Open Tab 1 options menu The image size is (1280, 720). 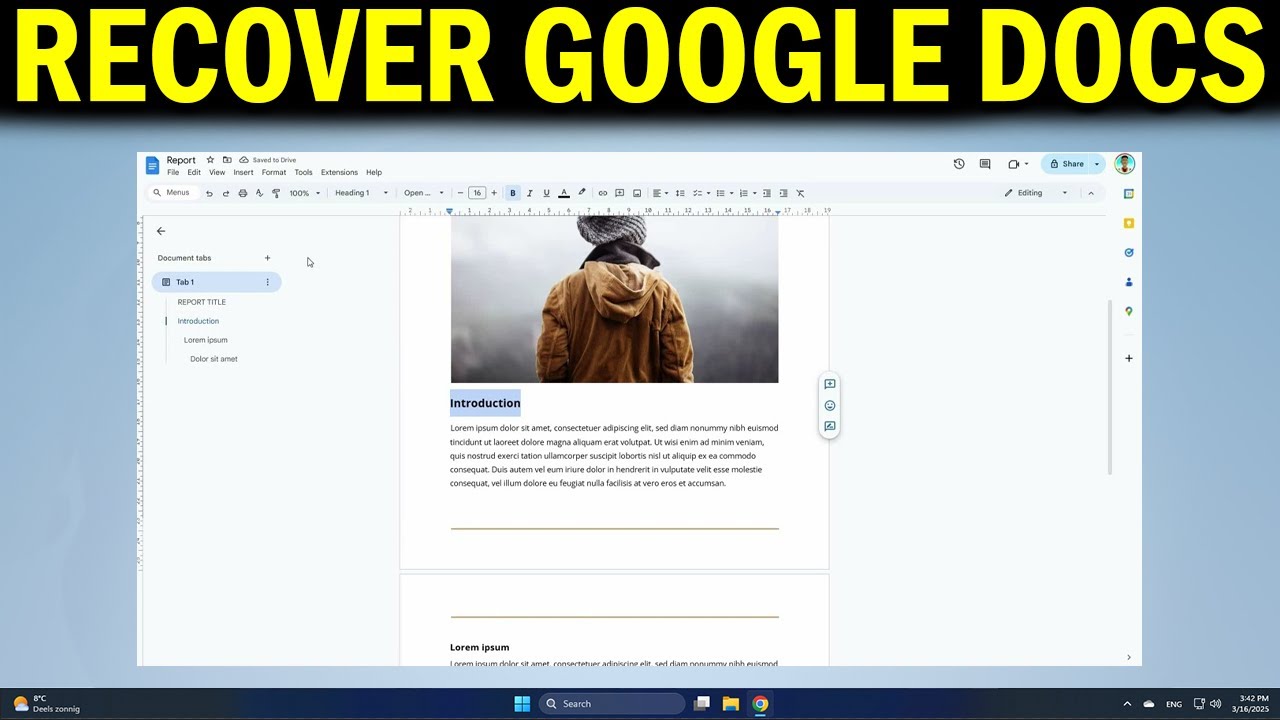click(x=267, y=282)
